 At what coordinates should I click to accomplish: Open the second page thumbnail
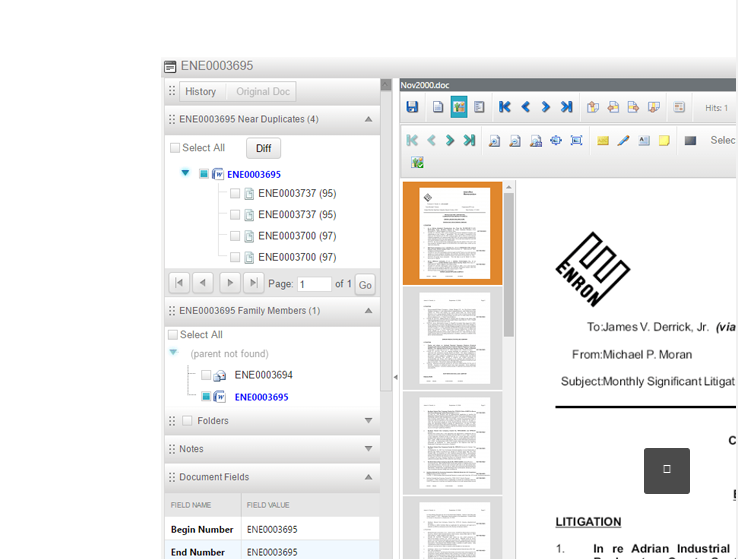453,338
